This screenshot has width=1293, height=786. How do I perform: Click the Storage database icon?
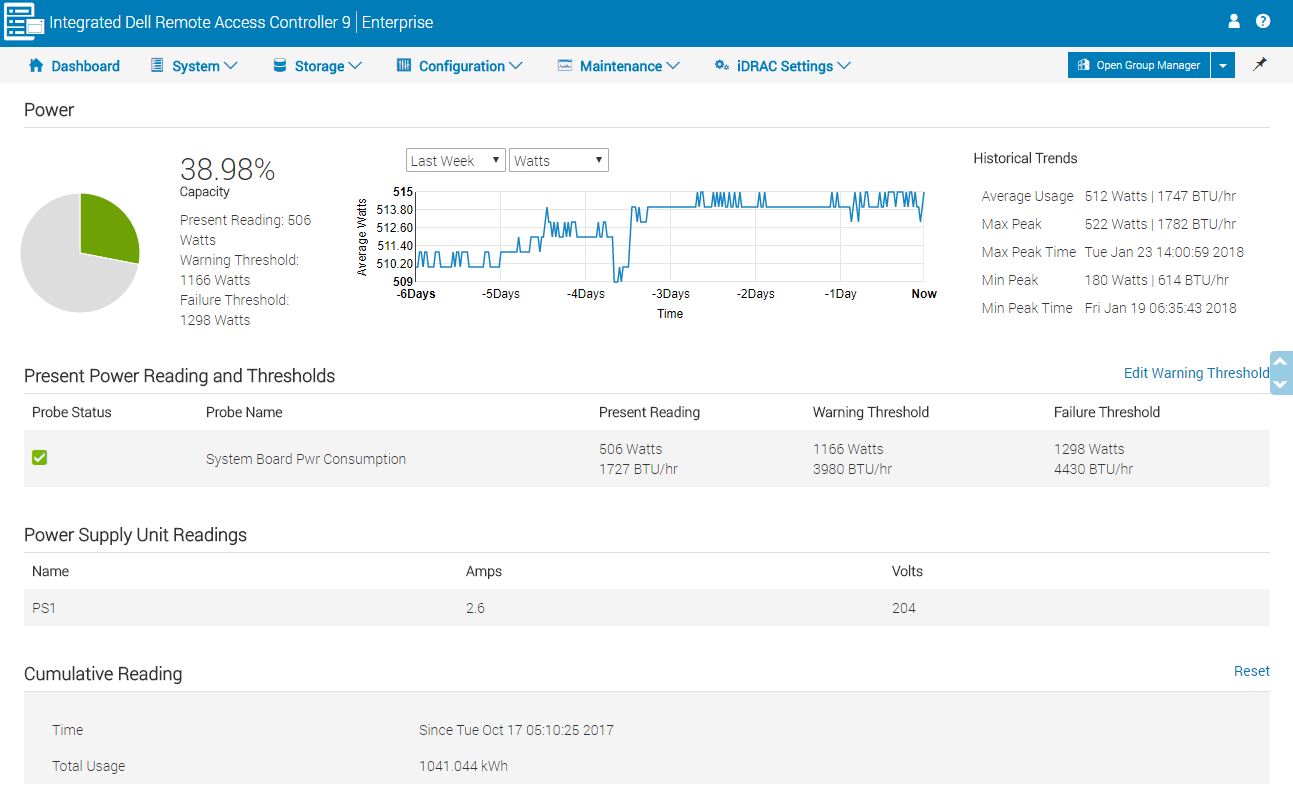click(279, 66)
